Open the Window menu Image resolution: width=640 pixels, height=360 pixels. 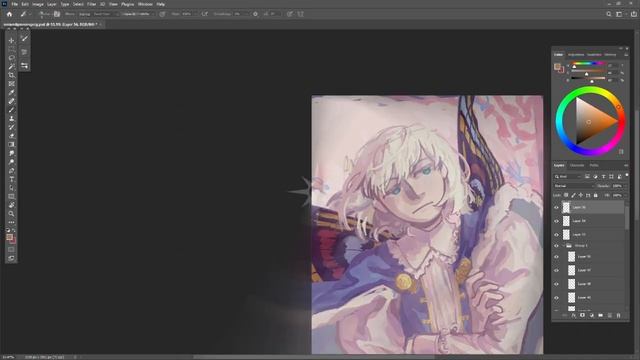[145, 4]
